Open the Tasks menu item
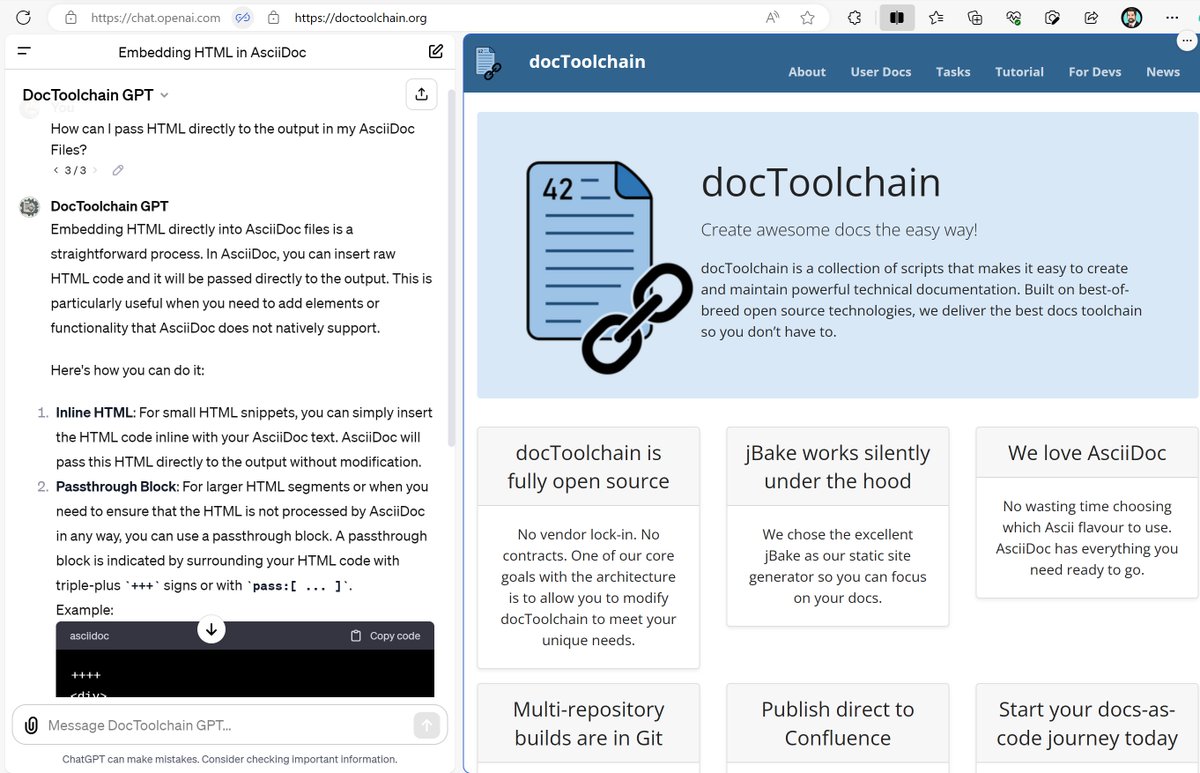The height and width of the screenshot is (773, 1200). pos(953,72)
